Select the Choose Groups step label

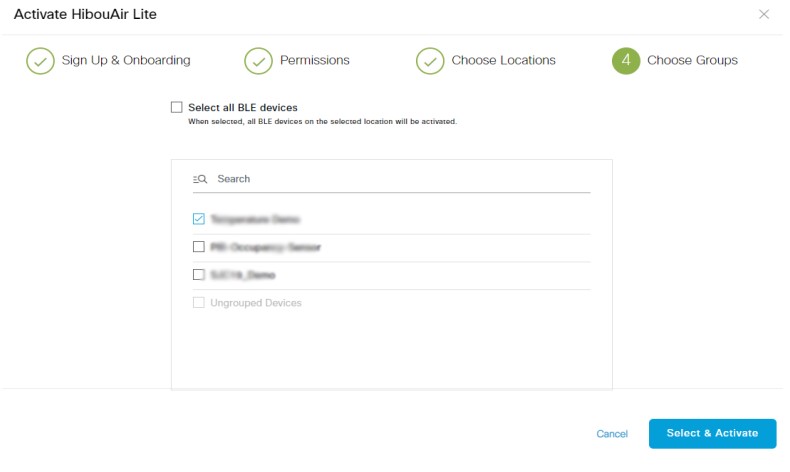(x=692, y=60)
